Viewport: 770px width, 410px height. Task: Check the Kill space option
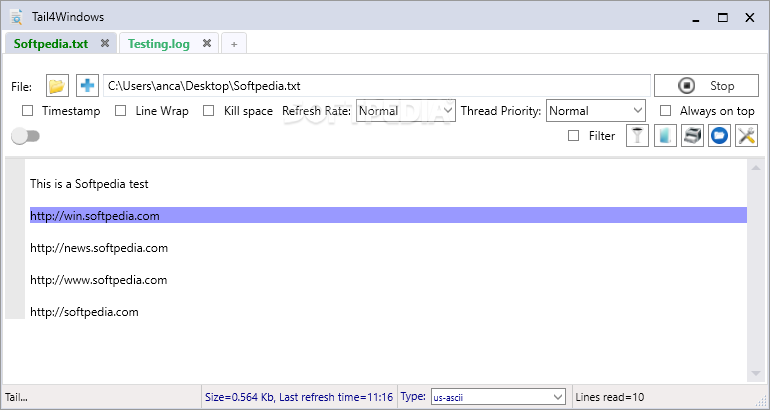pos(209,111)
